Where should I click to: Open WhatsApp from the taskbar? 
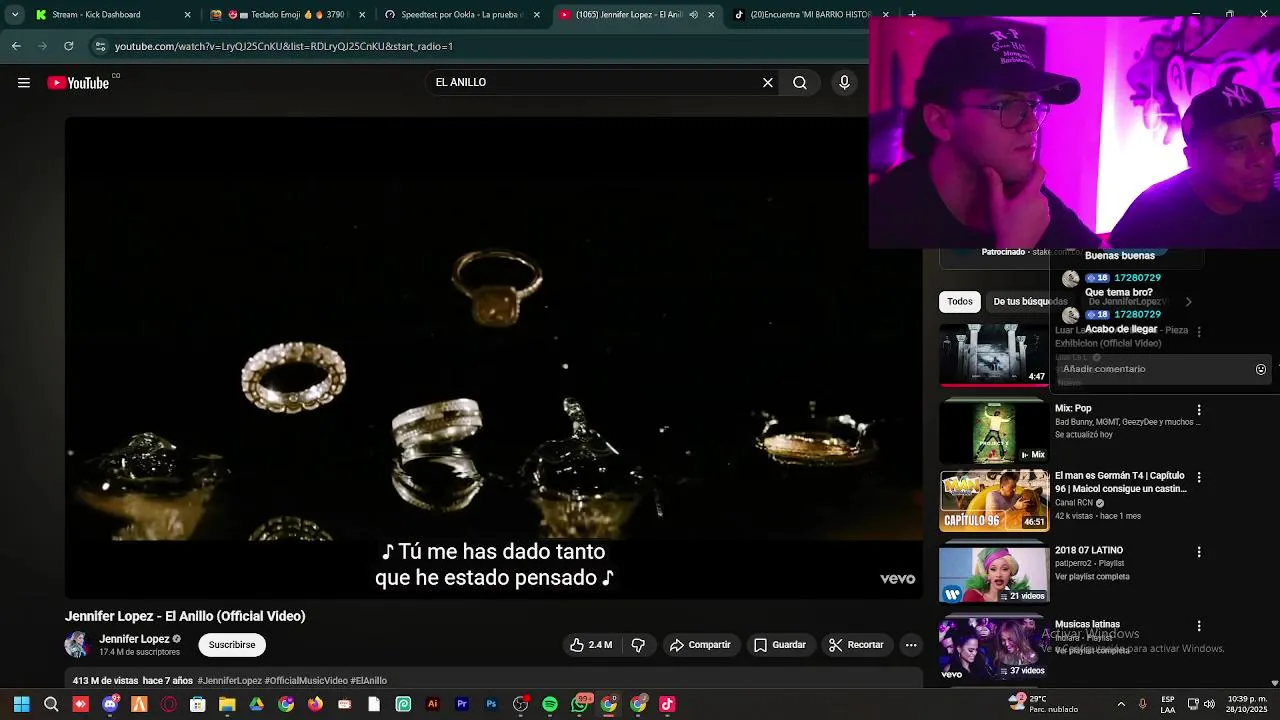(x=579, y=704)
